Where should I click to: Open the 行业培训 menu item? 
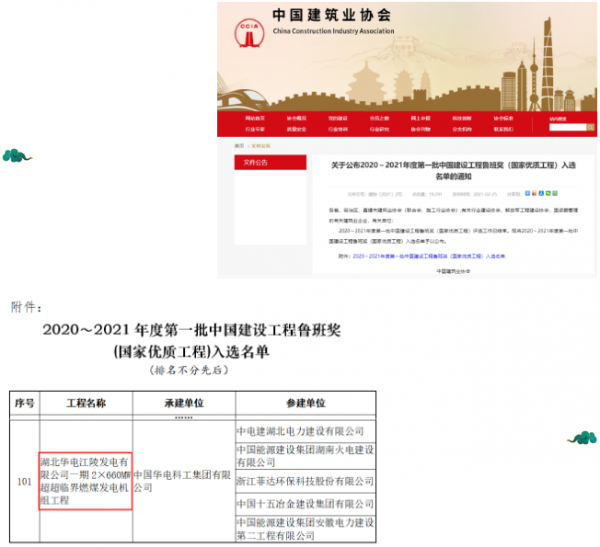click(338, 129)
